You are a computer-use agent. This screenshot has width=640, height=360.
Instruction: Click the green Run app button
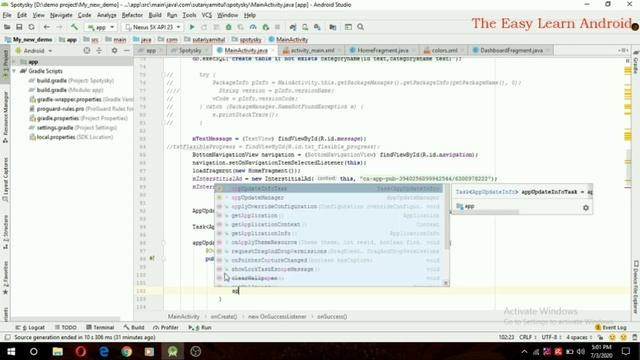coord(192,27)
